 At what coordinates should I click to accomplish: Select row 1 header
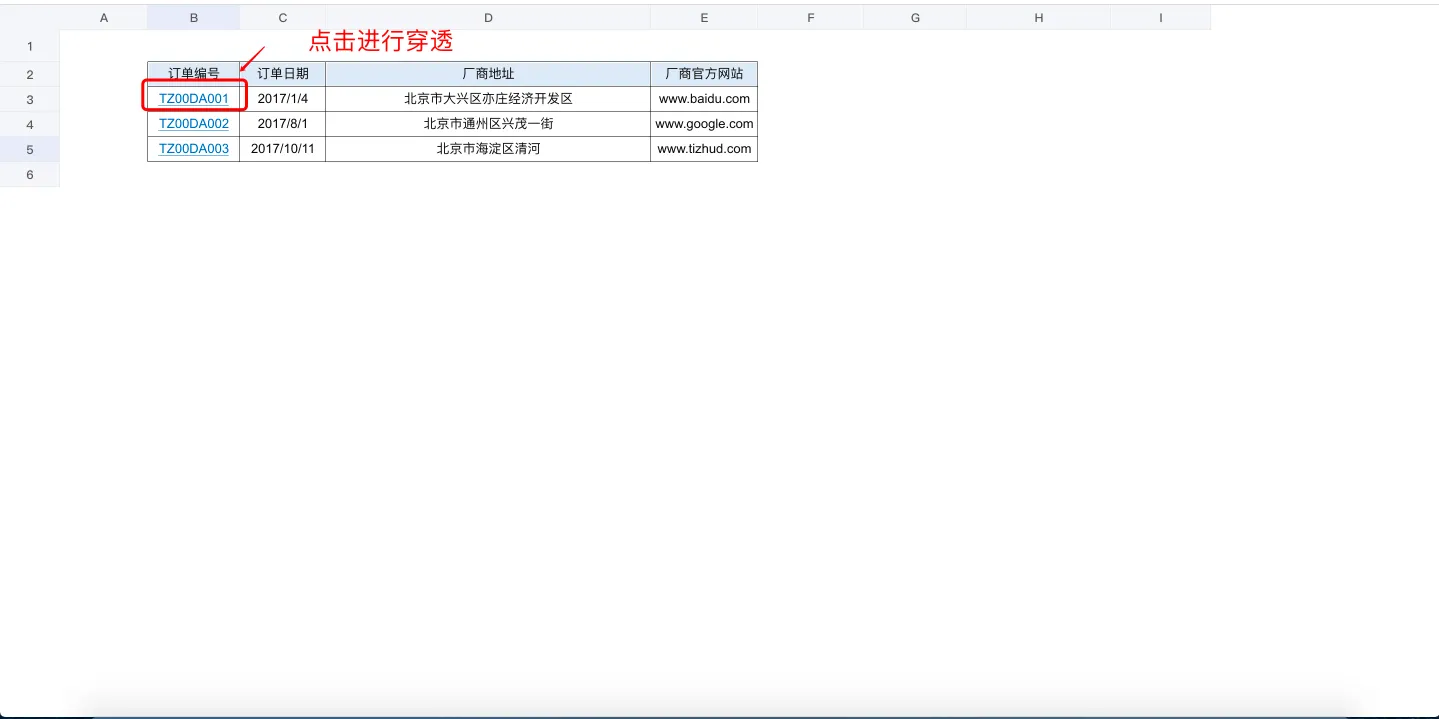click(30, 46)
